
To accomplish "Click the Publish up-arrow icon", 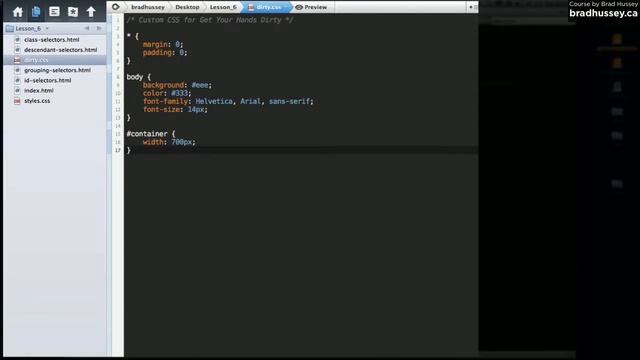I will [x=91, y=11].
